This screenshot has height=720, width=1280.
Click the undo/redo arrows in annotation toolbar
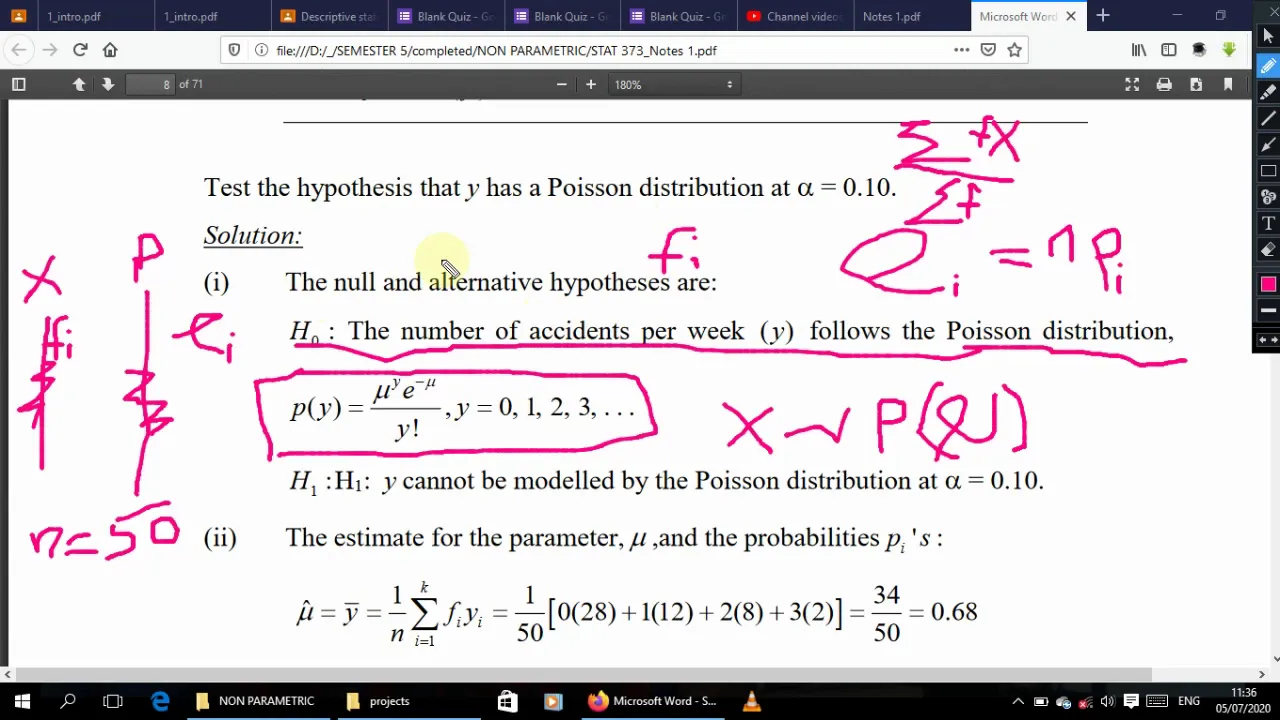(1268, 340)
